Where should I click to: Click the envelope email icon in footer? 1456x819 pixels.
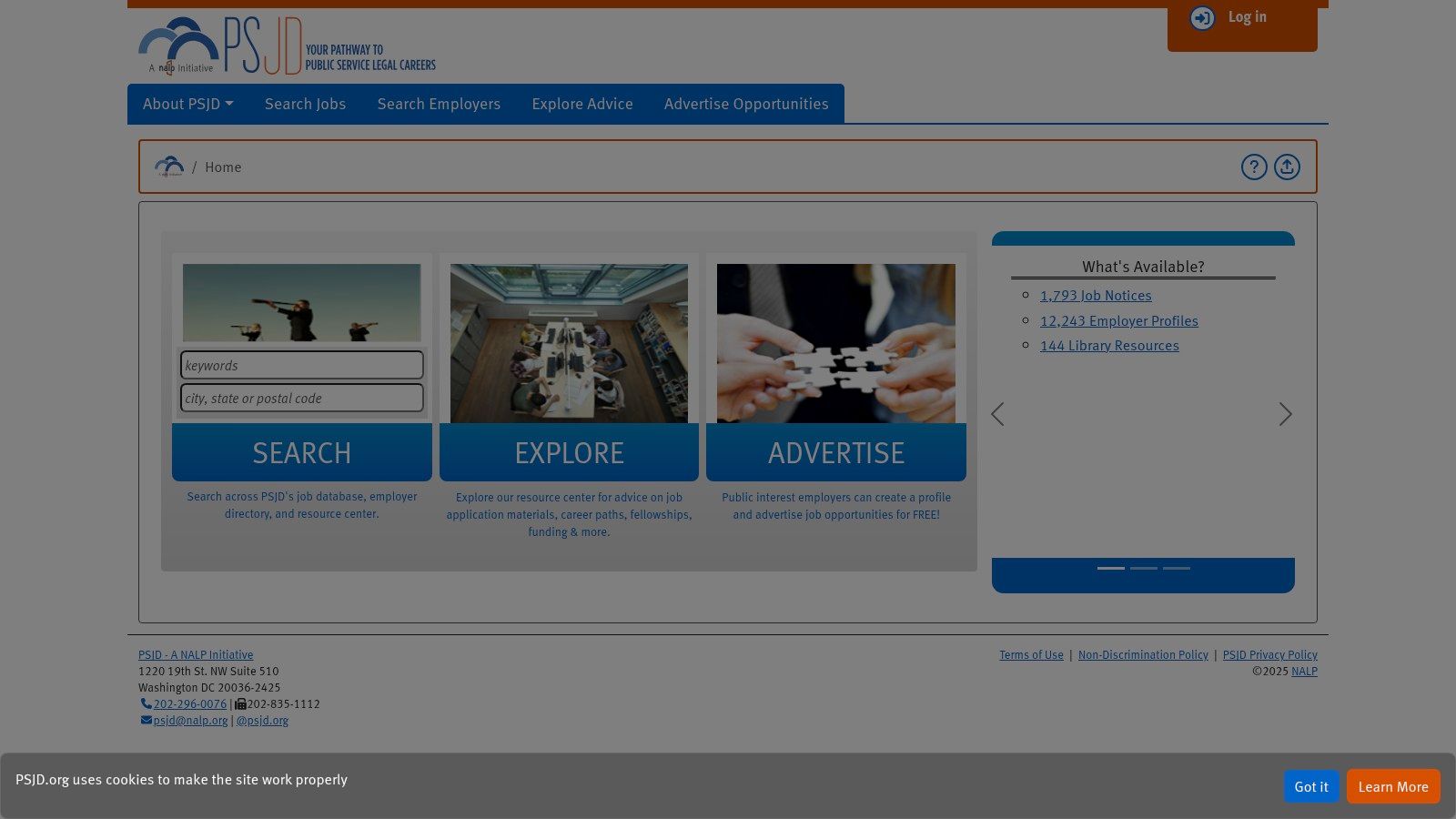click(x=146, y=720)
